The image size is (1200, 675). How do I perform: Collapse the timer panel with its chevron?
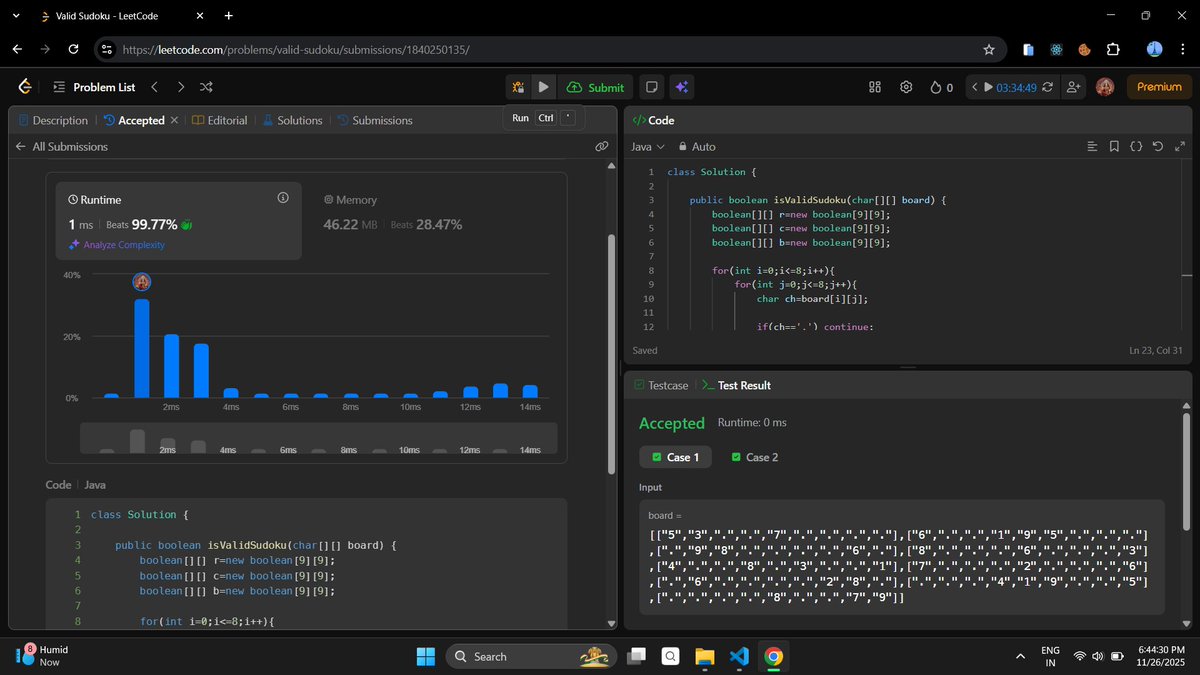[x=974, y=87]
